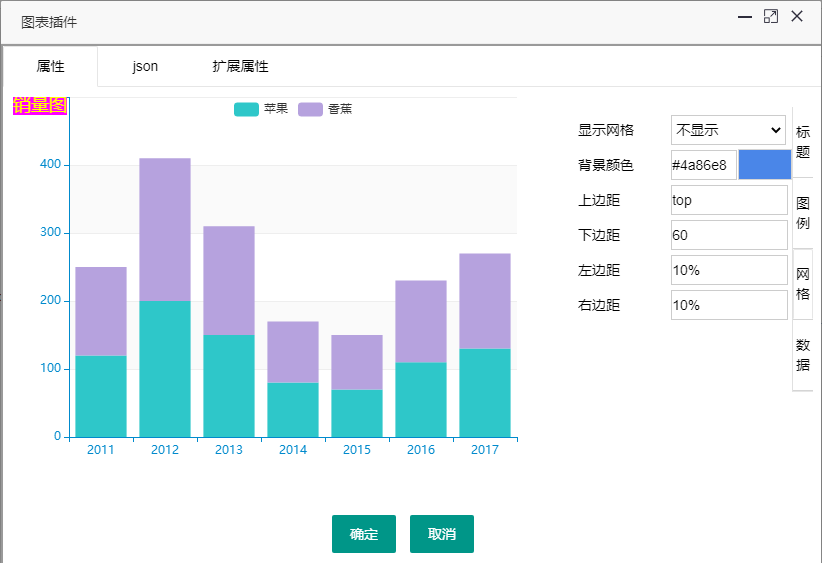
Task: Open the 显示网格 dropdown
Action: coord(728,130)
